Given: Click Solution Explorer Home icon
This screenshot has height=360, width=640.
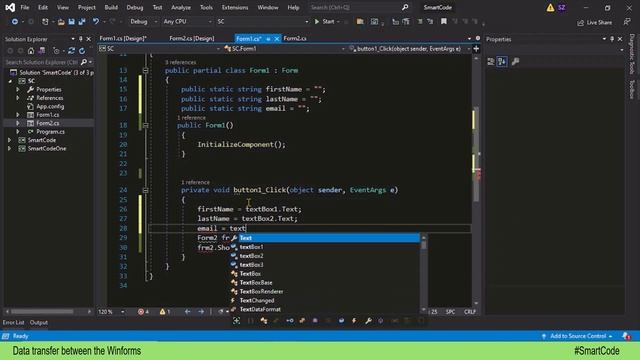Looking at the screenshot, I should click(31, 51).
